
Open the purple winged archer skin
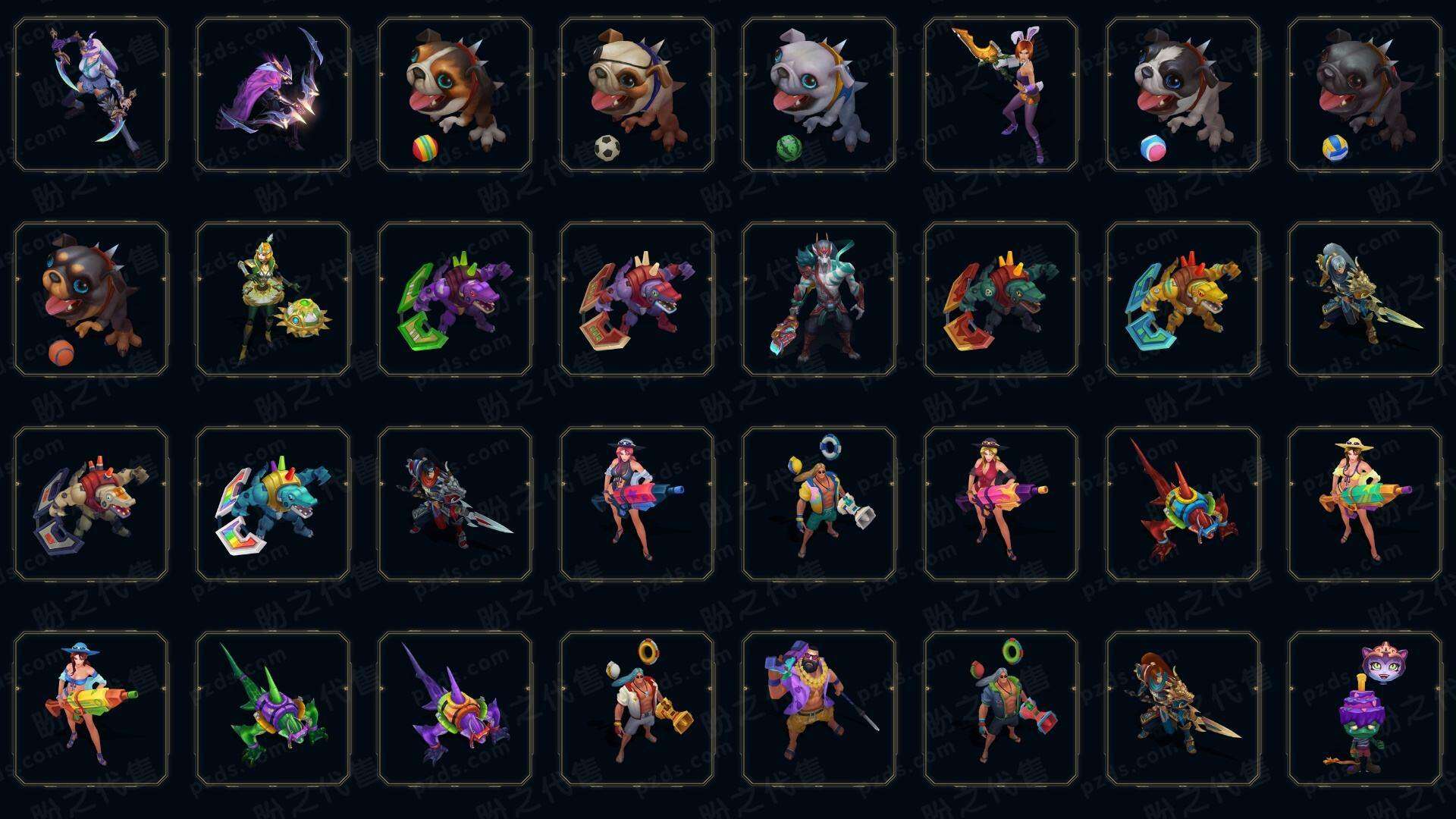coord(273,95)
